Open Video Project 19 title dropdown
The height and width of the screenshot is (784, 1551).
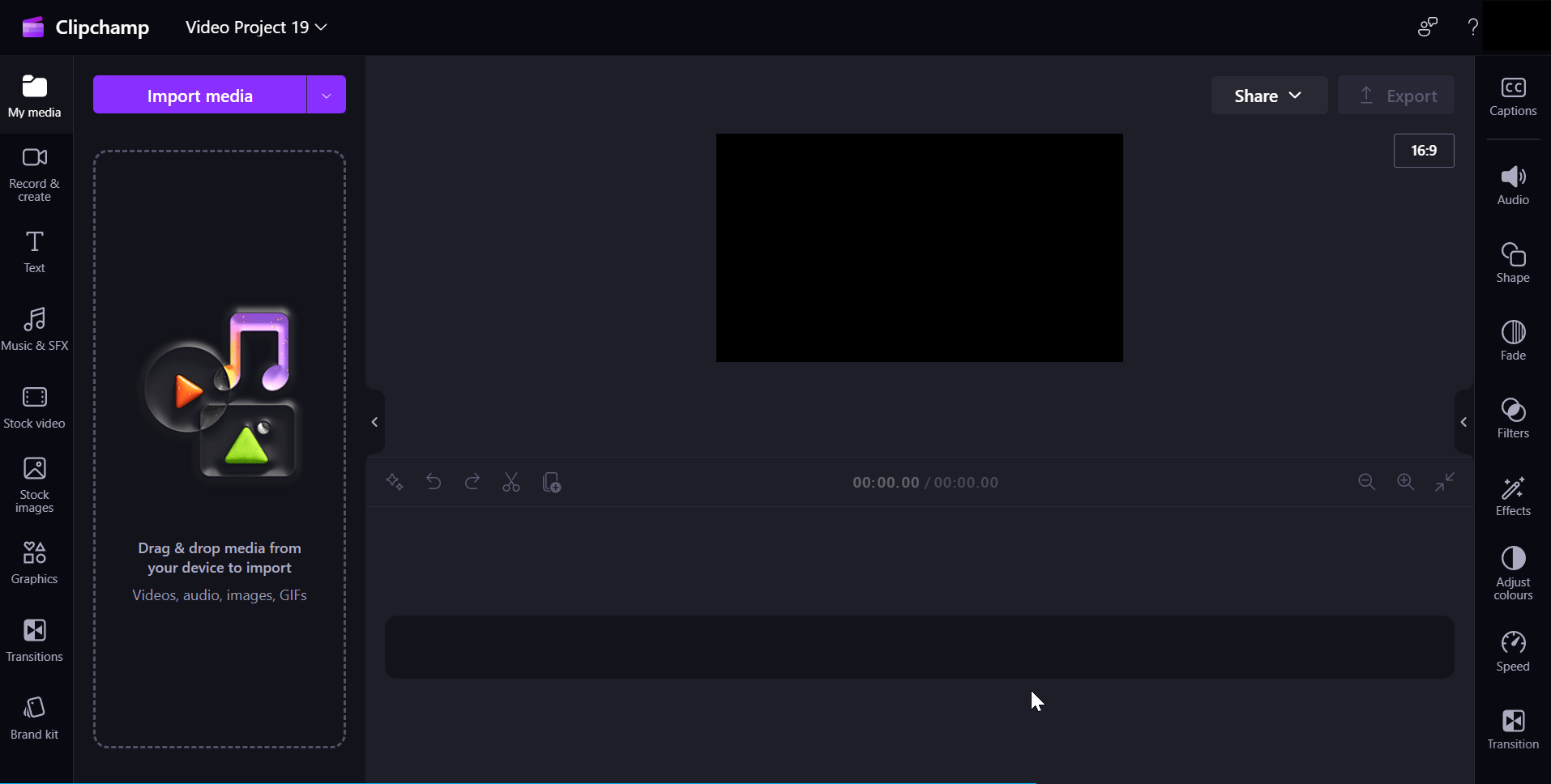point(256,28)
